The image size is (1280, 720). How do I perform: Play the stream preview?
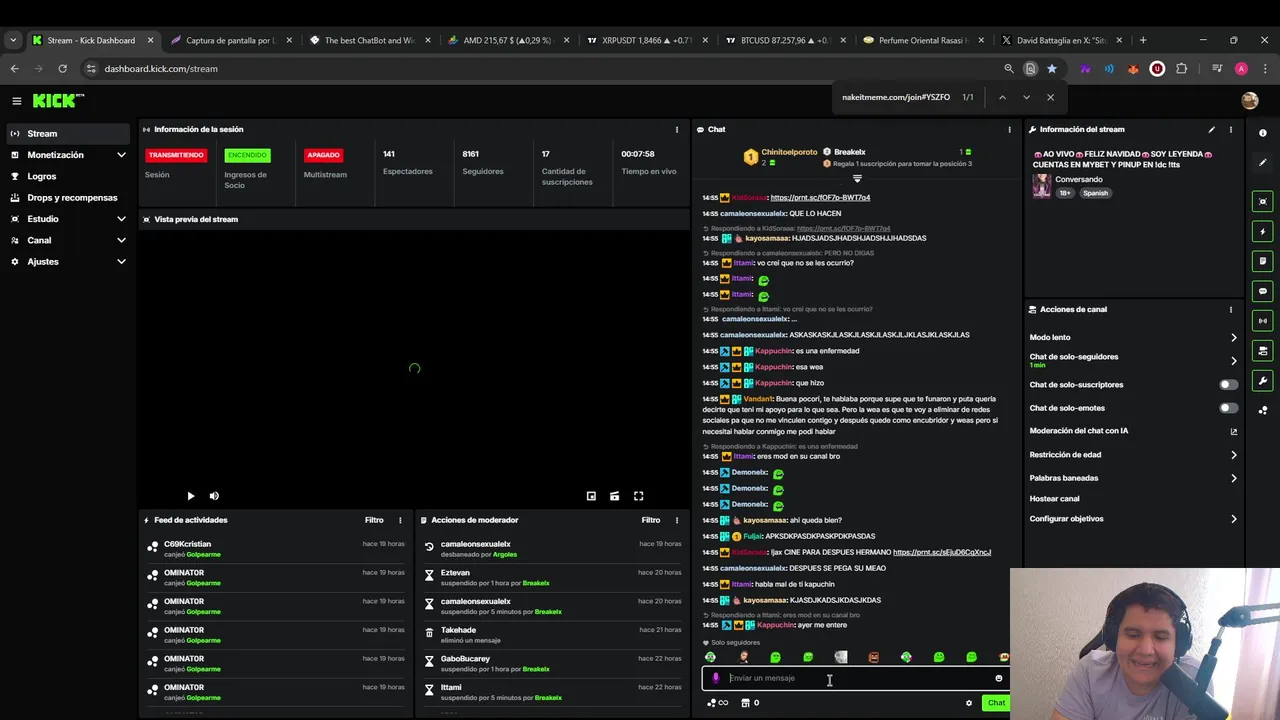tap(191, 496)
